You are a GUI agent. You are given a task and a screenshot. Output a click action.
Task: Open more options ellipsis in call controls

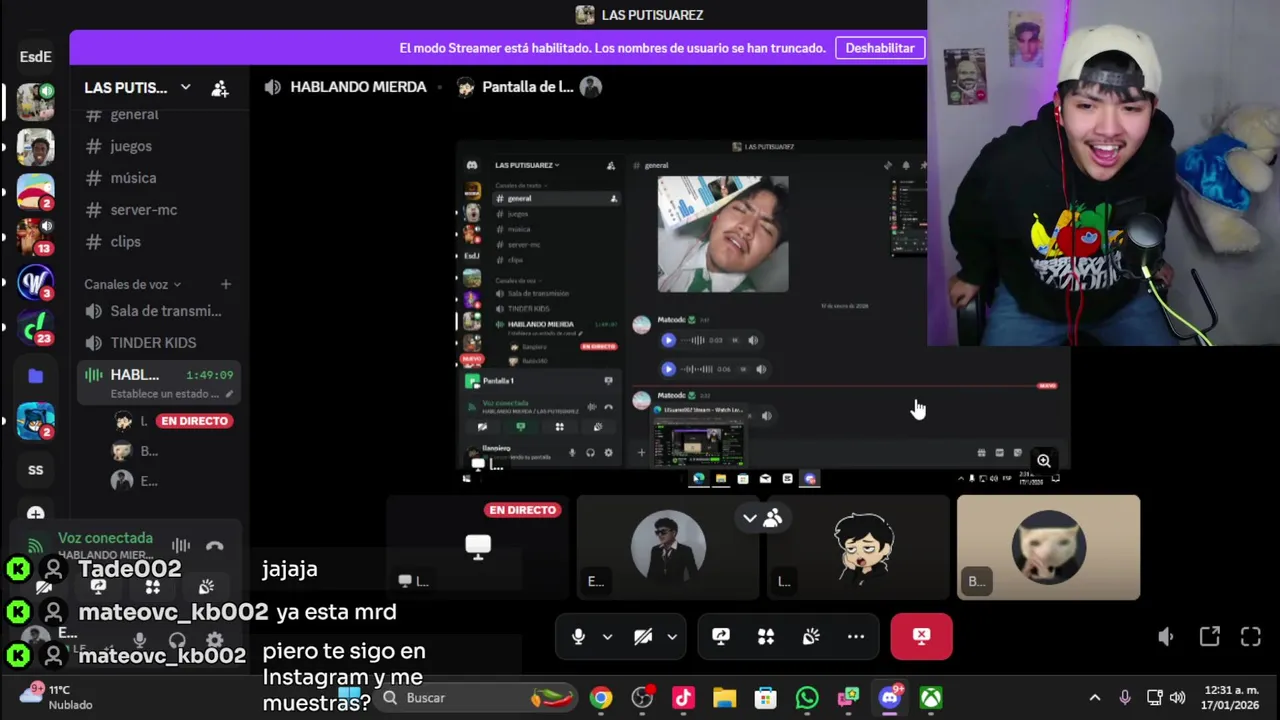tap(856, 637)
